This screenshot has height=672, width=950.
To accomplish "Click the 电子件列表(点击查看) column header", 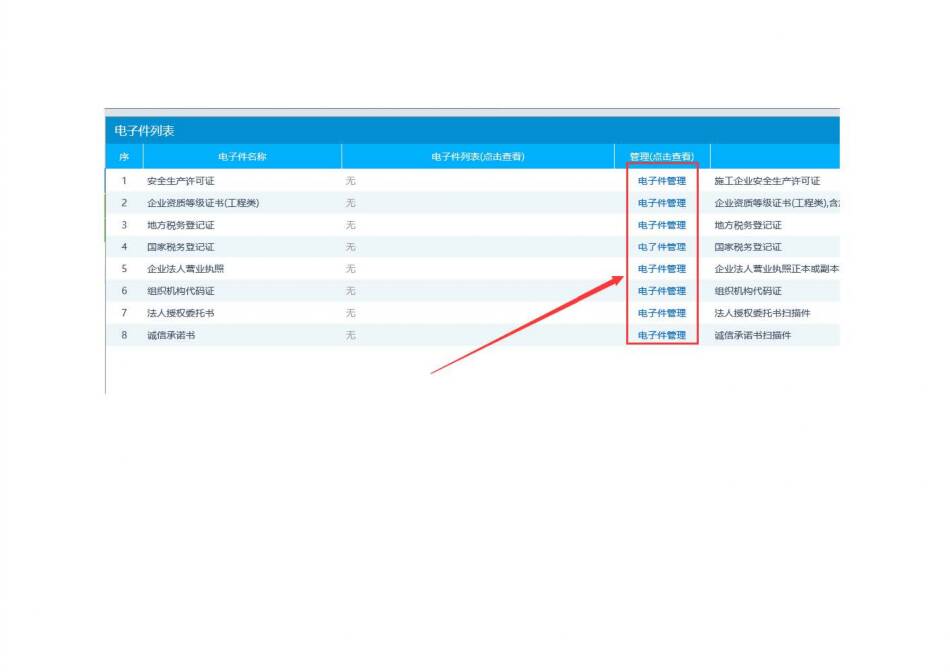I will (477, 157).
